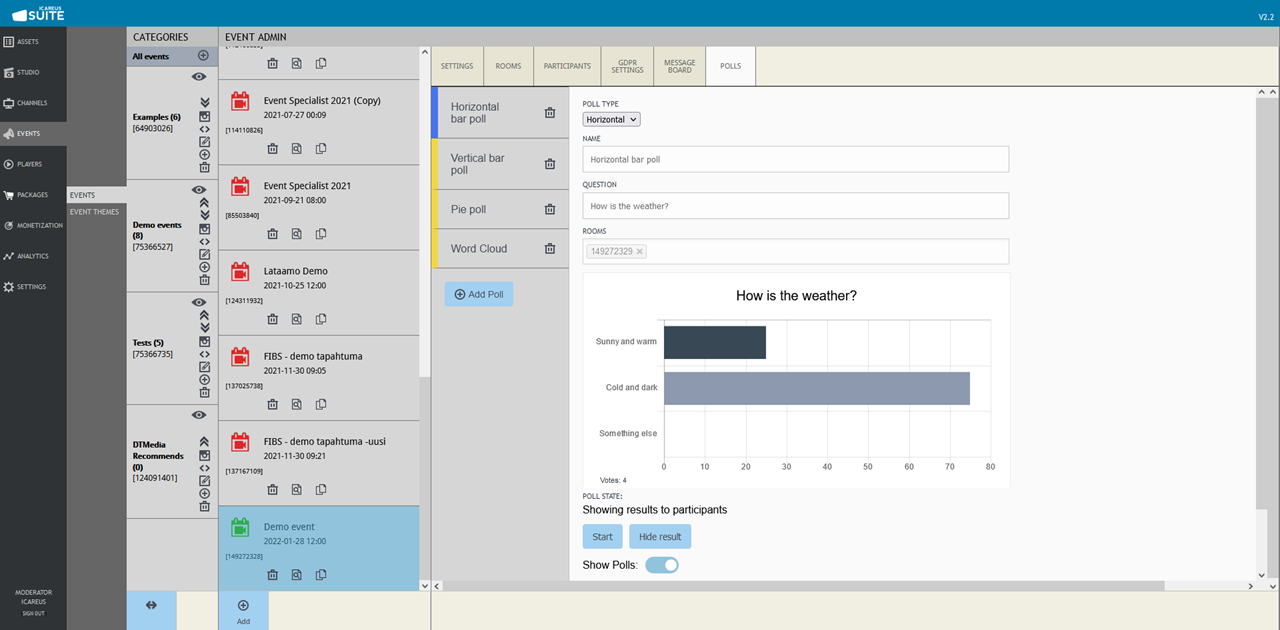This screenshot has width=1280, height=630.
Task: Delete the Pie poll using its trash icon
Action: (x=550, y=209)
